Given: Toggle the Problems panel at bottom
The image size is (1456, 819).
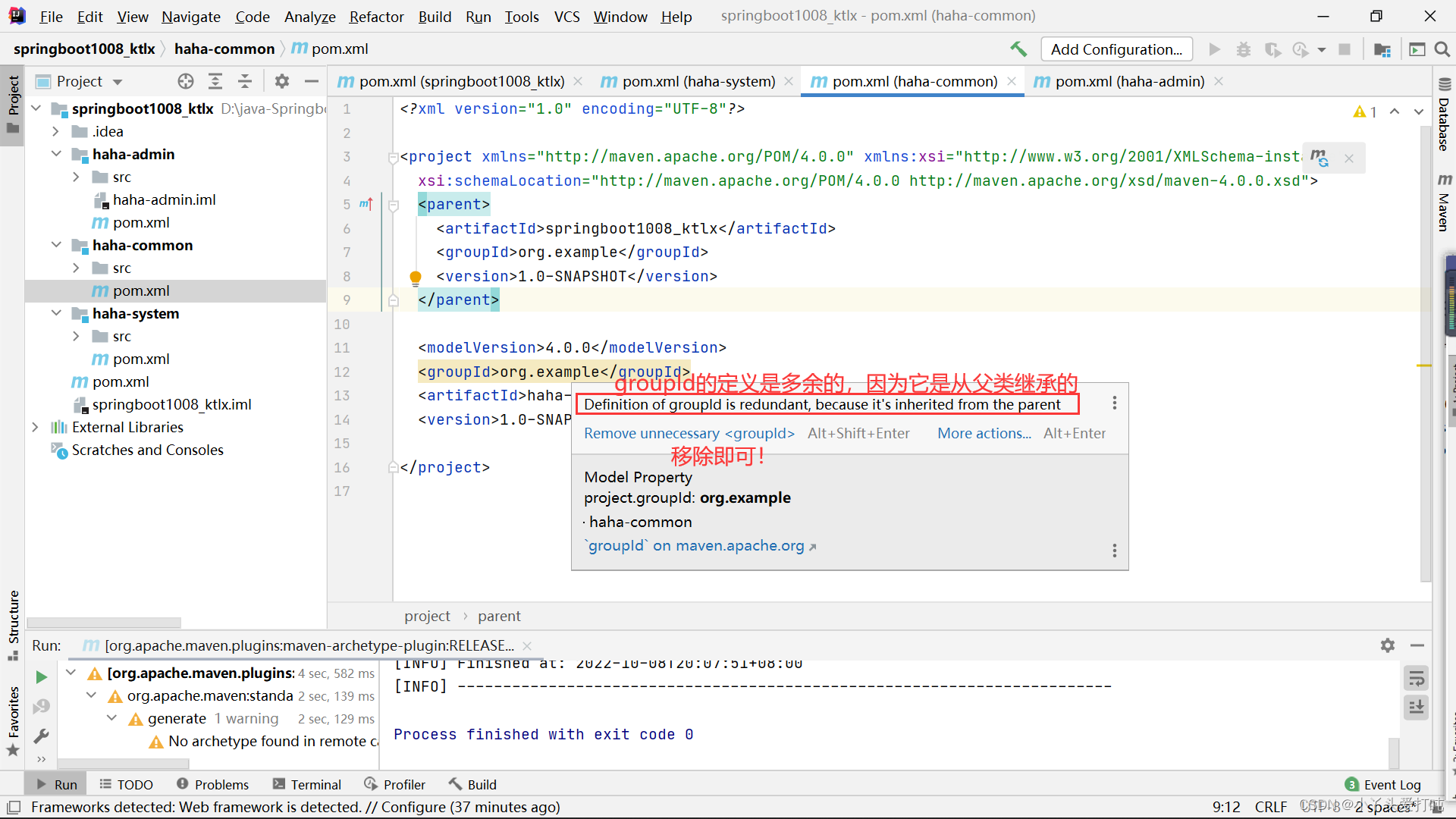Looking at the screenshot, I should pos(222,784).
